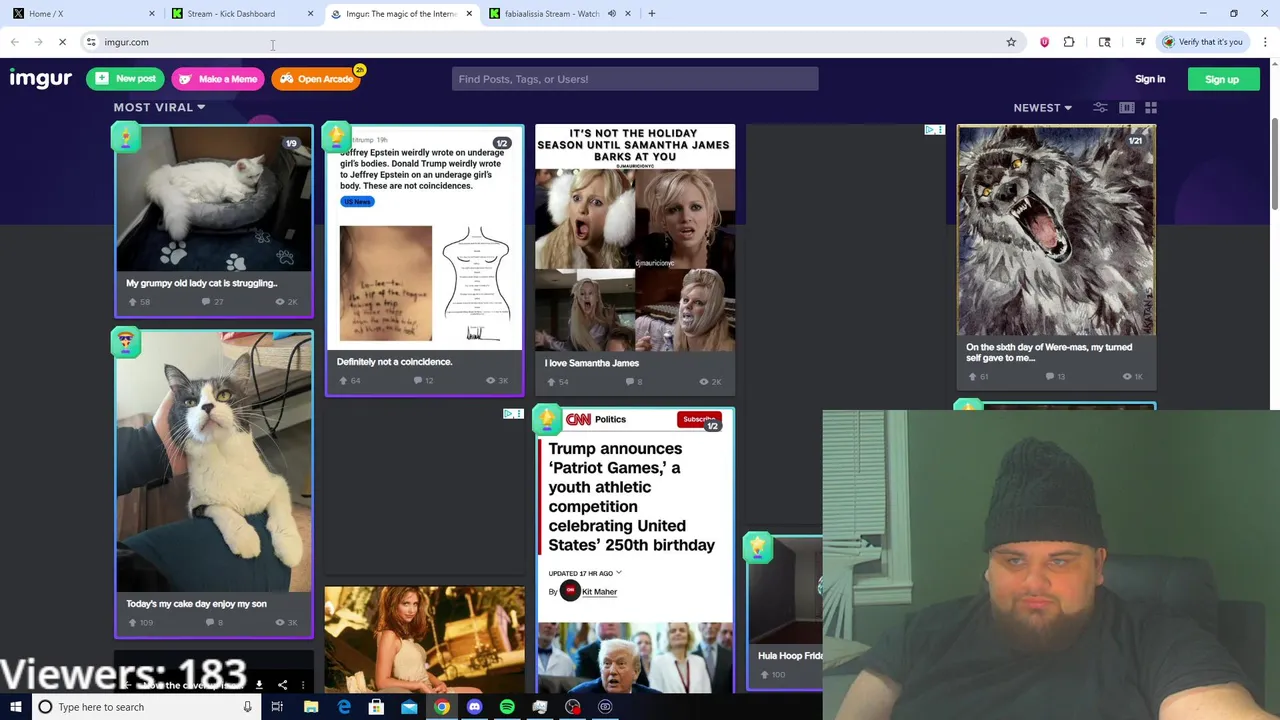Open the Make a Meme page

[x=218, y=79]
